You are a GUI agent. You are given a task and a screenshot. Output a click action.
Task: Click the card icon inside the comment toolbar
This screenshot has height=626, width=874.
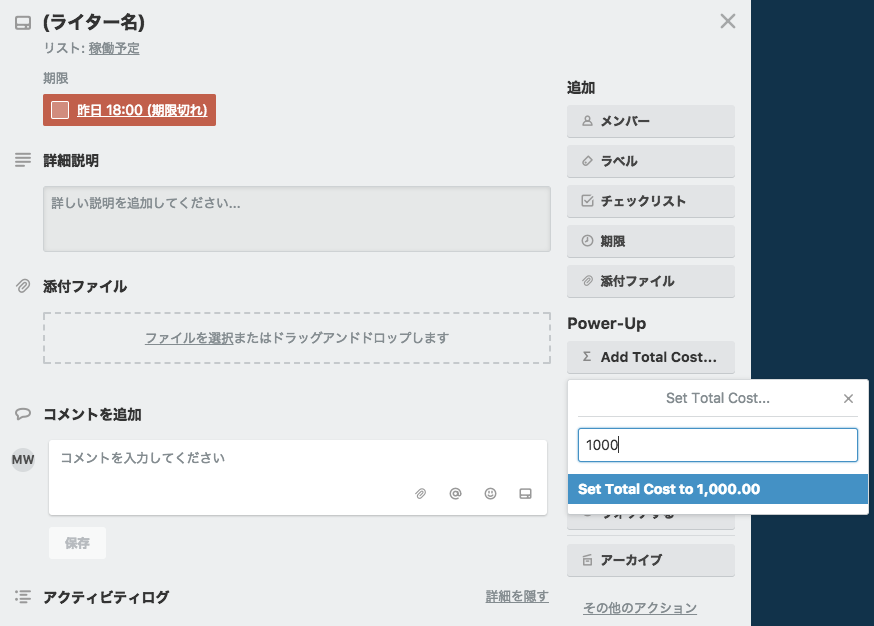[525, 493]
